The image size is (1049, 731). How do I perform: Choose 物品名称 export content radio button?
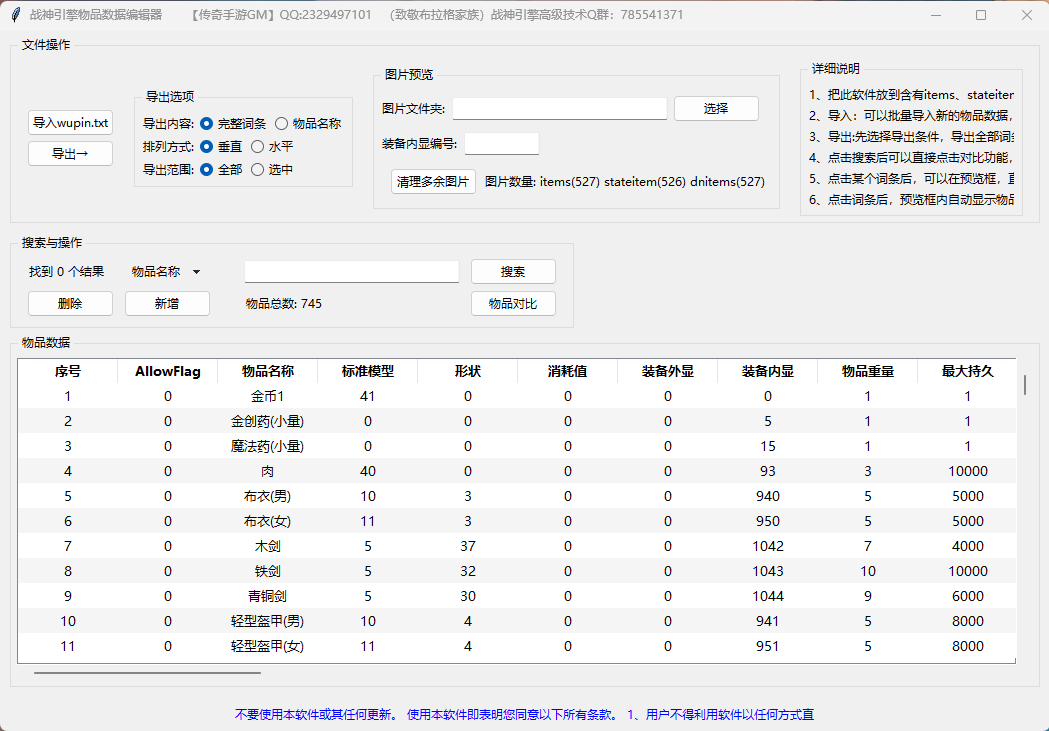tap(282, 124)
